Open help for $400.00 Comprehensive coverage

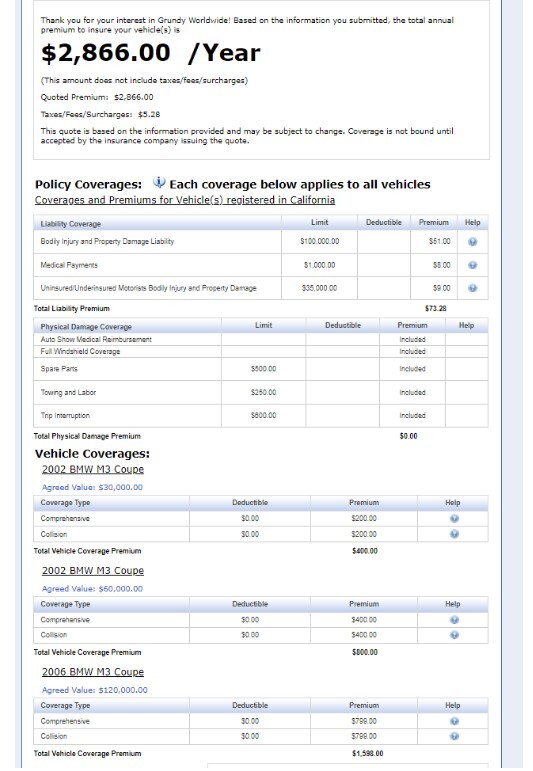point(454,620)
